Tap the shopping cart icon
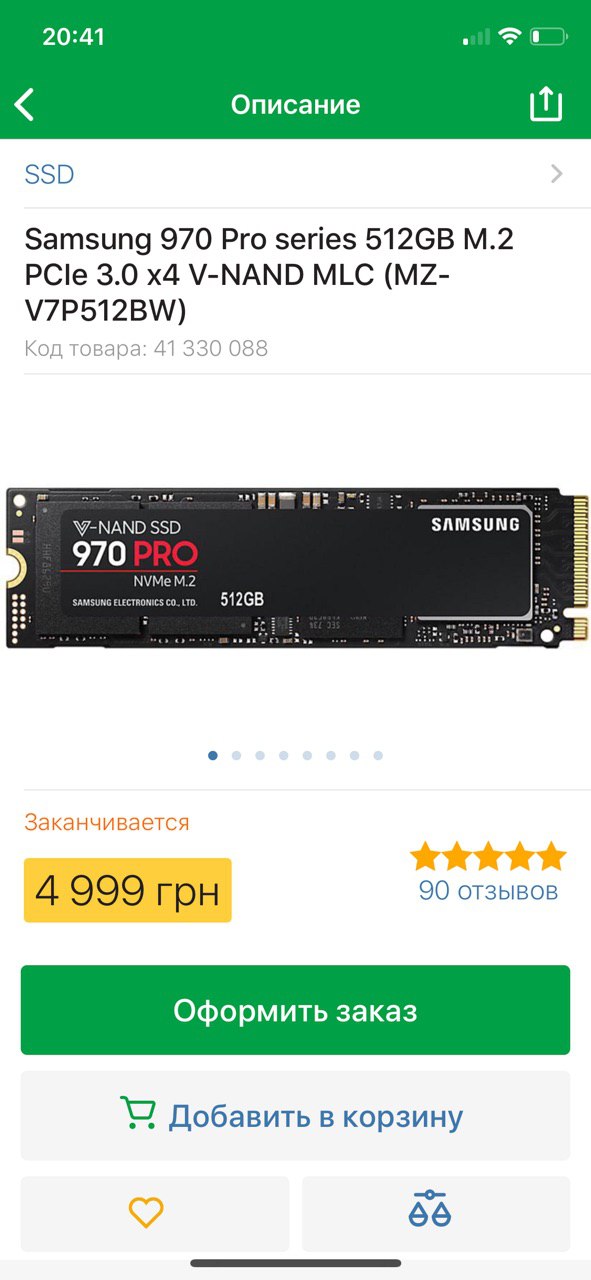The image size is (591, 1280). point(138,1114)
